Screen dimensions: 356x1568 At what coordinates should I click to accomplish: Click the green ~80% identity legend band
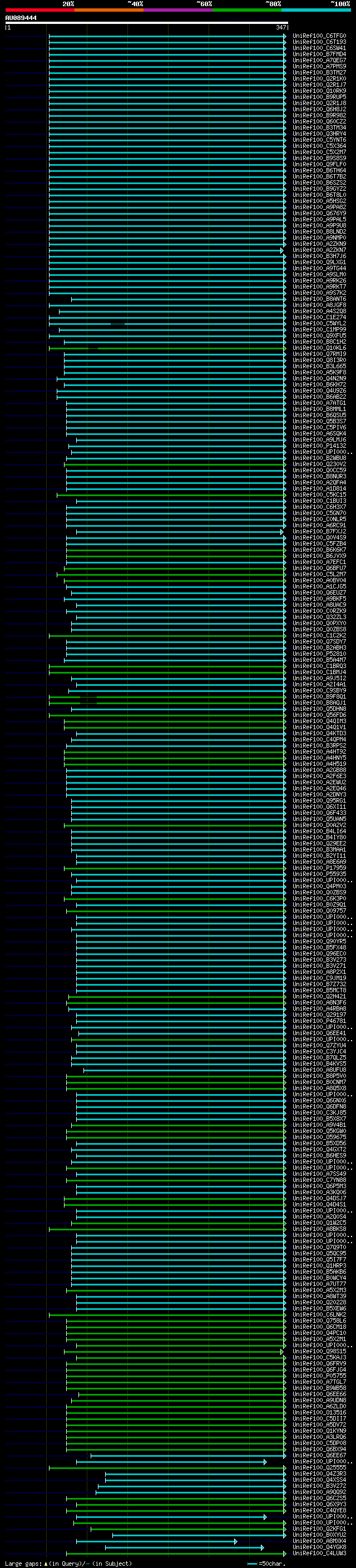[247, 10]
